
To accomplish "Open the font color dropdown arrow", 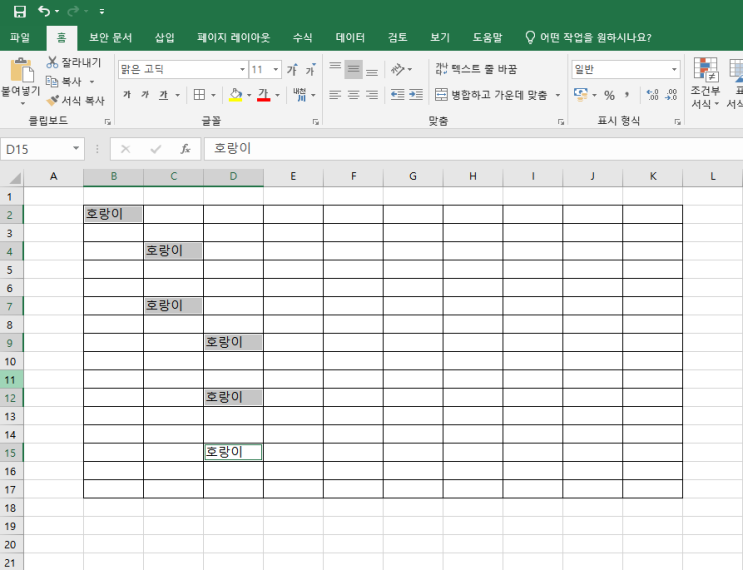I will pos(278,95).
